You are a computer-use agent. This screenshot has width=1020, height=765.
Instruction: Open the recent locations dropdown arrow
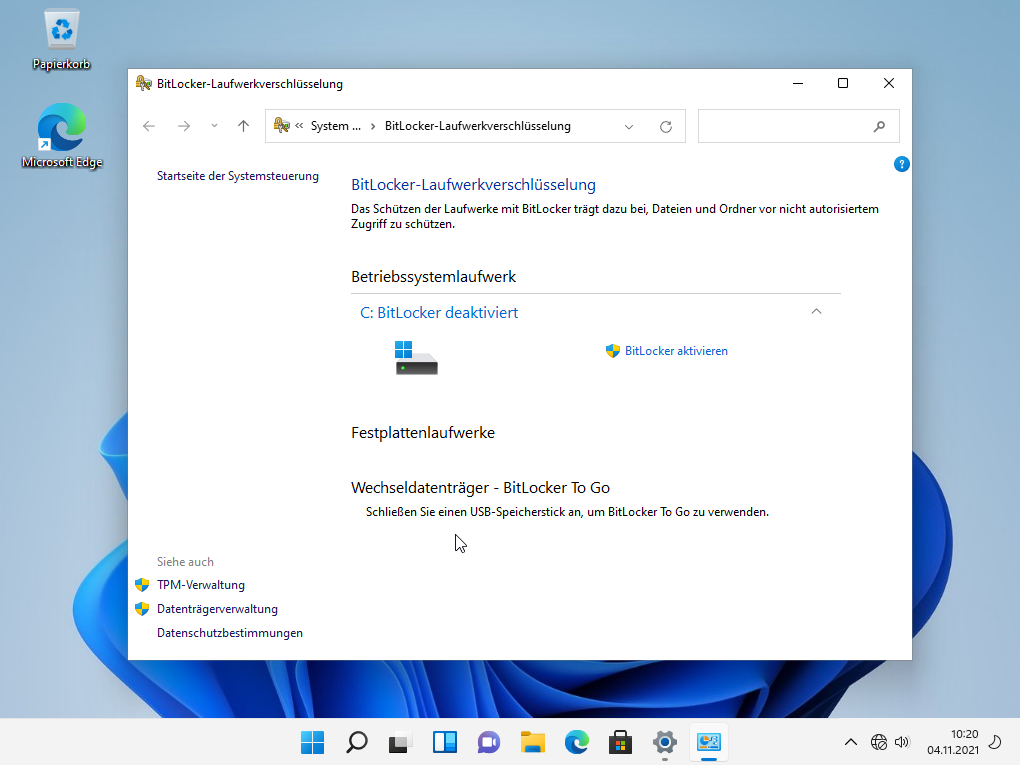214,126
